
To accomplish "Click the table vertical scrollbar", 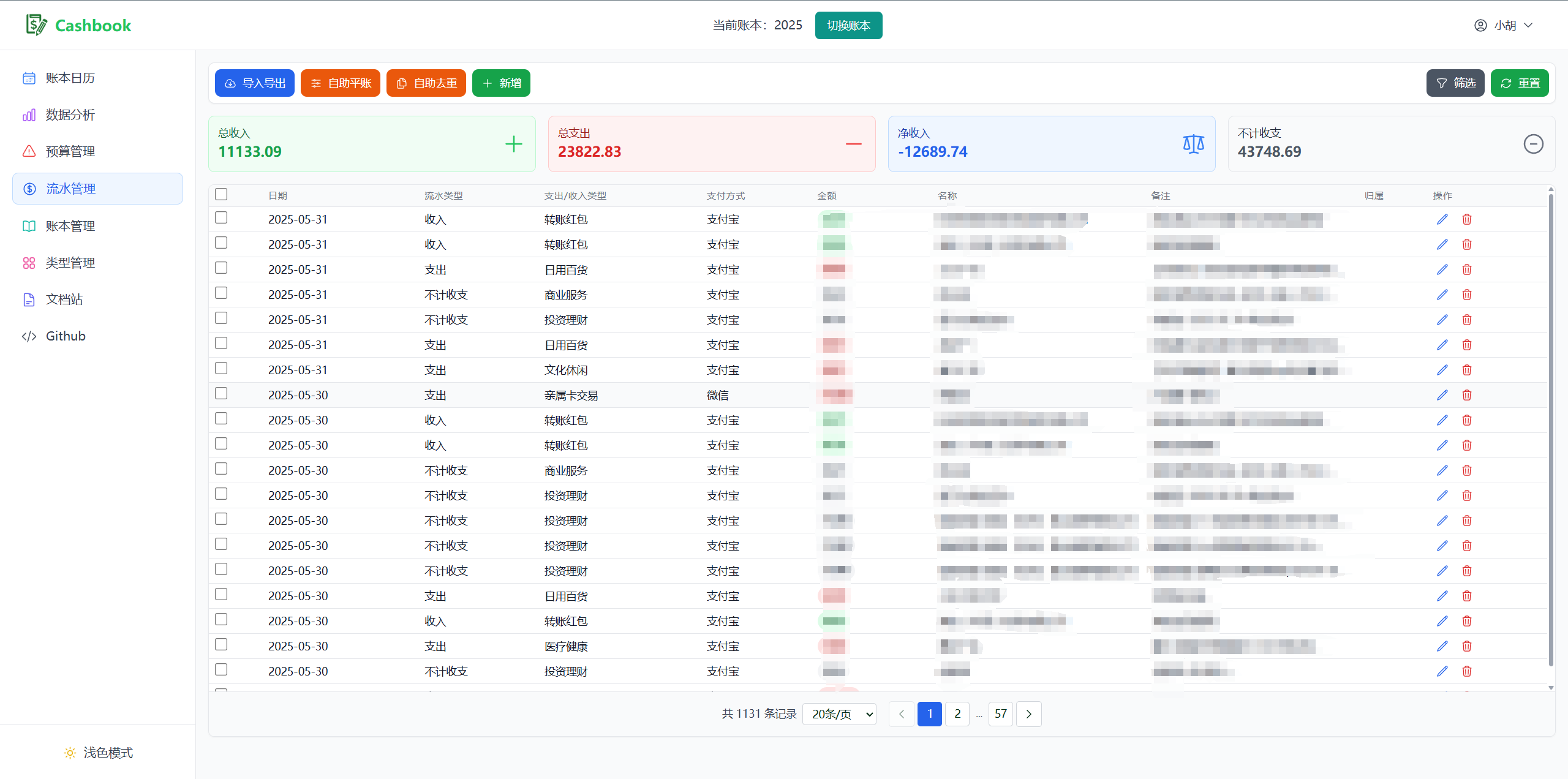I will 1551,429.
